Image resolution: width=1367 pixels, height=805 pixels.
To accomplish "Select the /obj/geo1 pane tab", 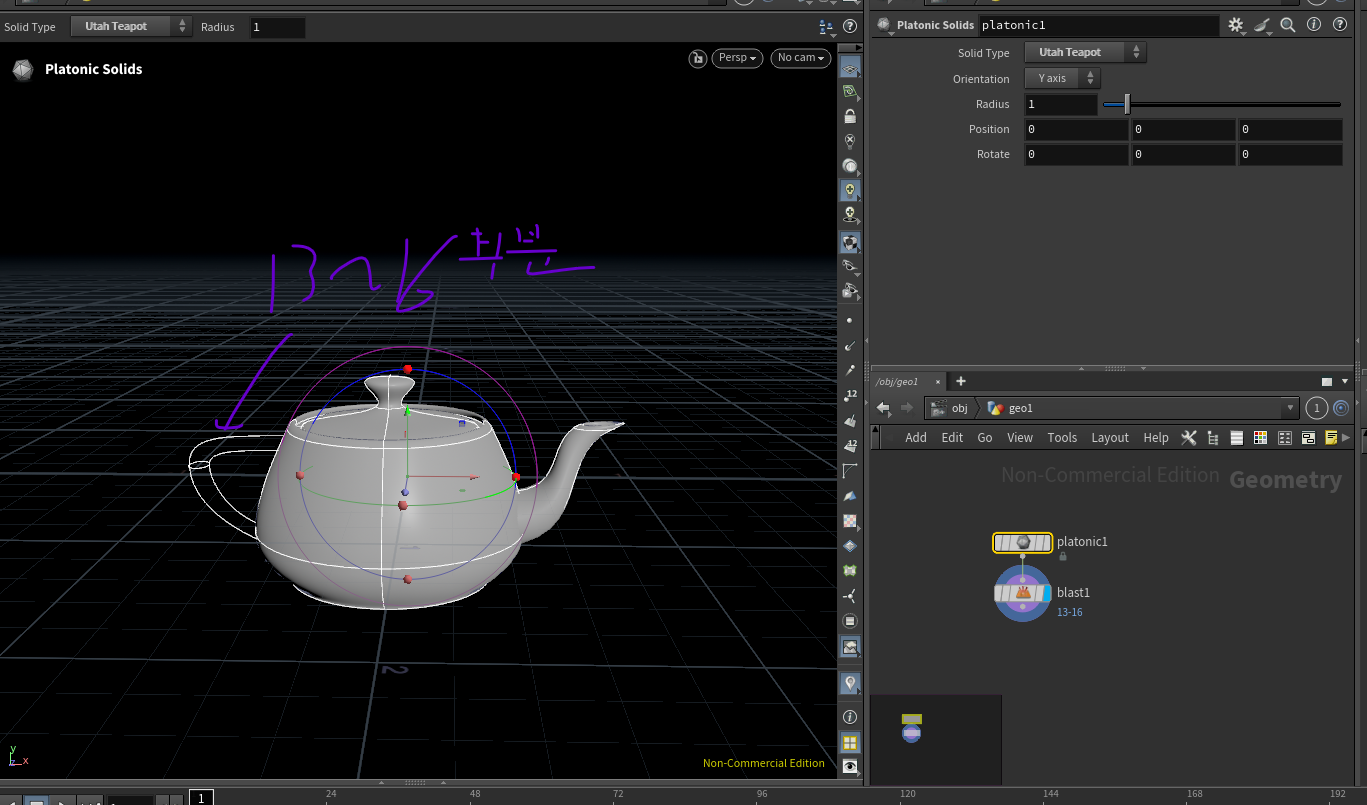I will click(897, 382).
